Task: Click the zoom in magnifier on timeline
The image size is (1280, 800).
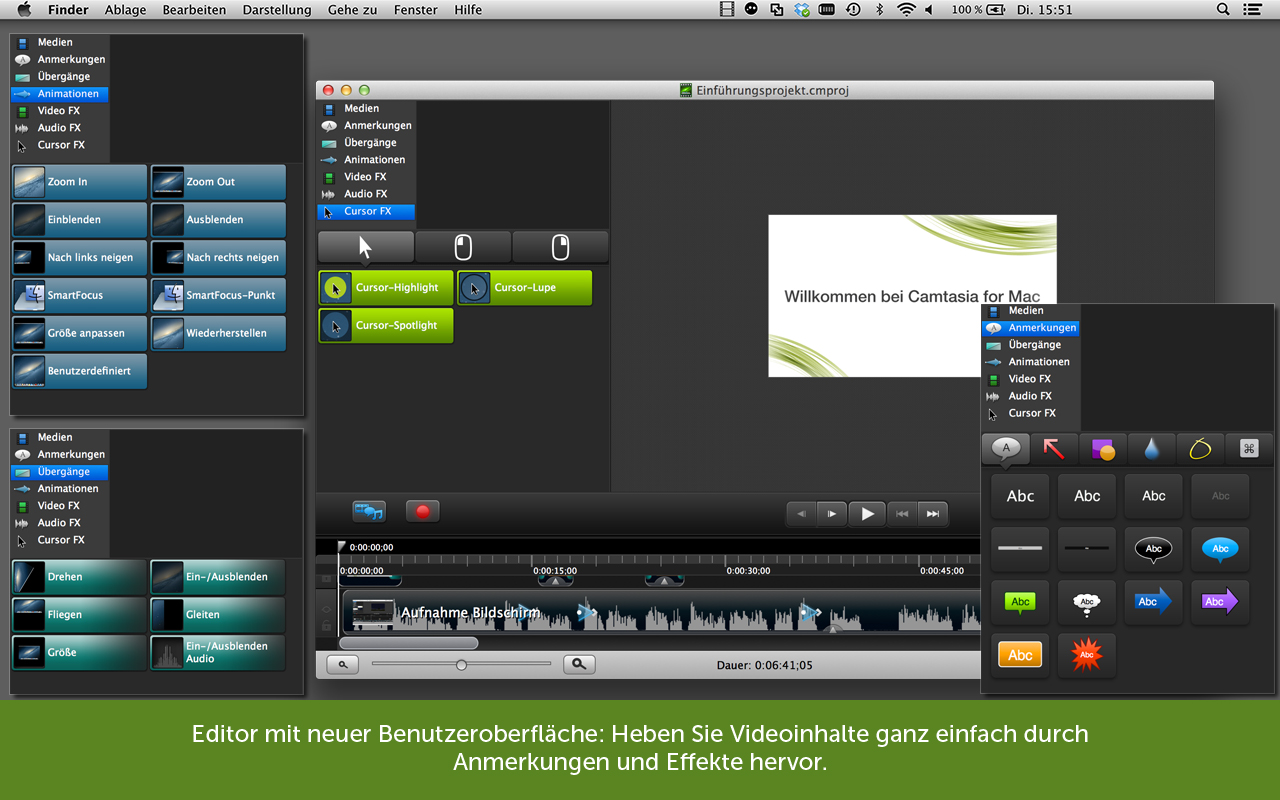Action: tap(579, 664)
